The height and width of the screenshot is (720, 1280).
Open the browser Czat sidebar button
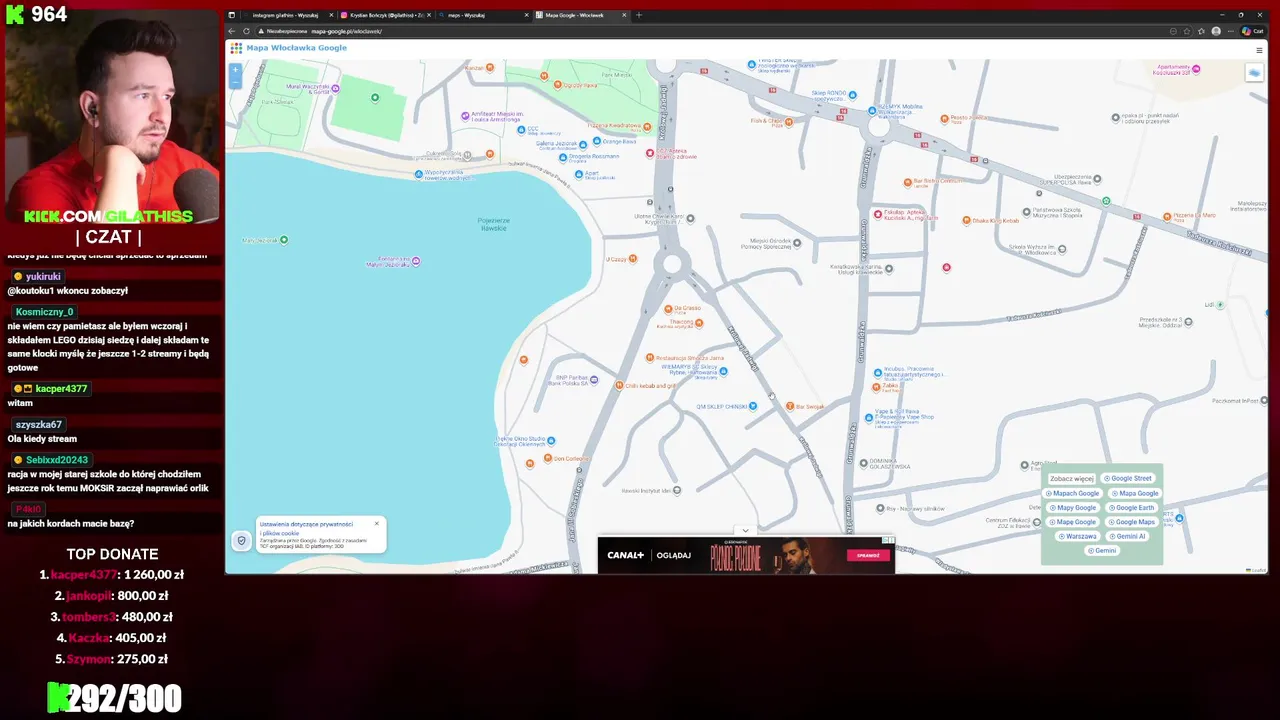(1253, 31)
